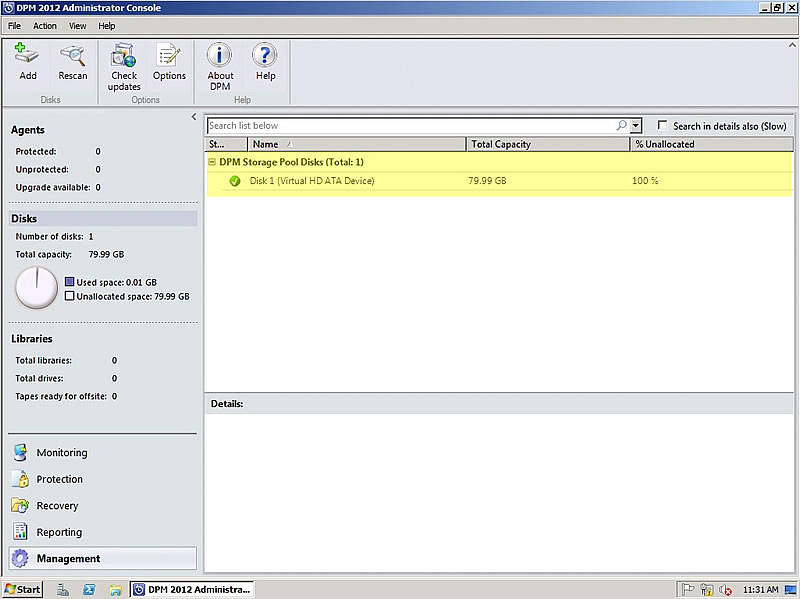800x599 pixels.
Task: Open the DPM Options dialog
Action: click(169, 60)
